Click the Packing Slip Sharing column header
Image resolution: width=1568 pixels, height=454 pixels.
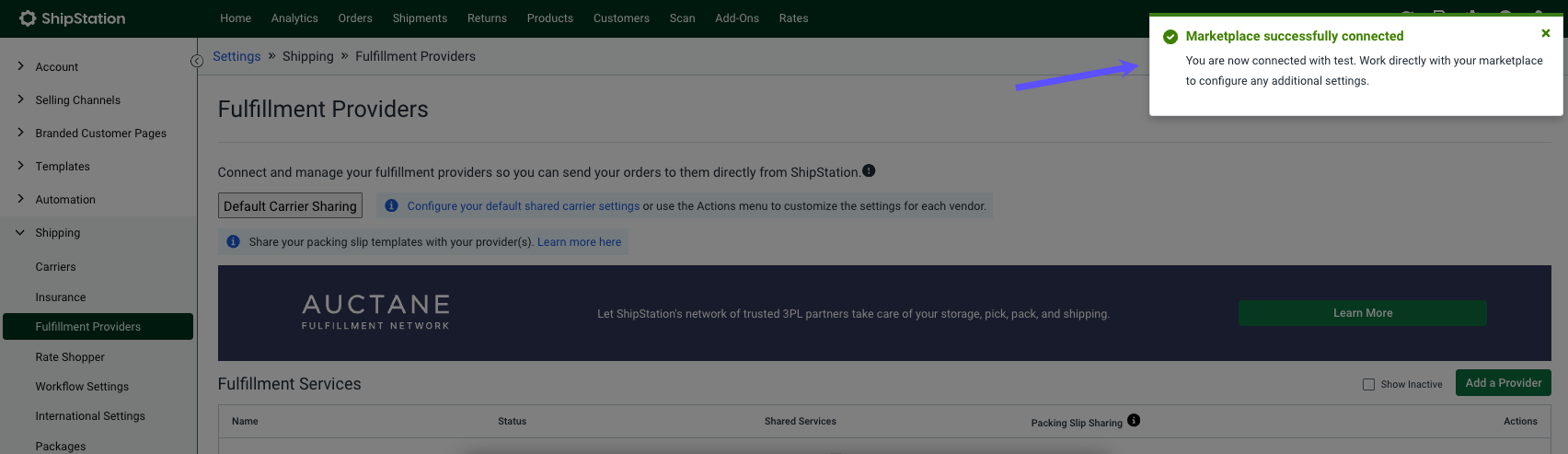(1077, 423)
